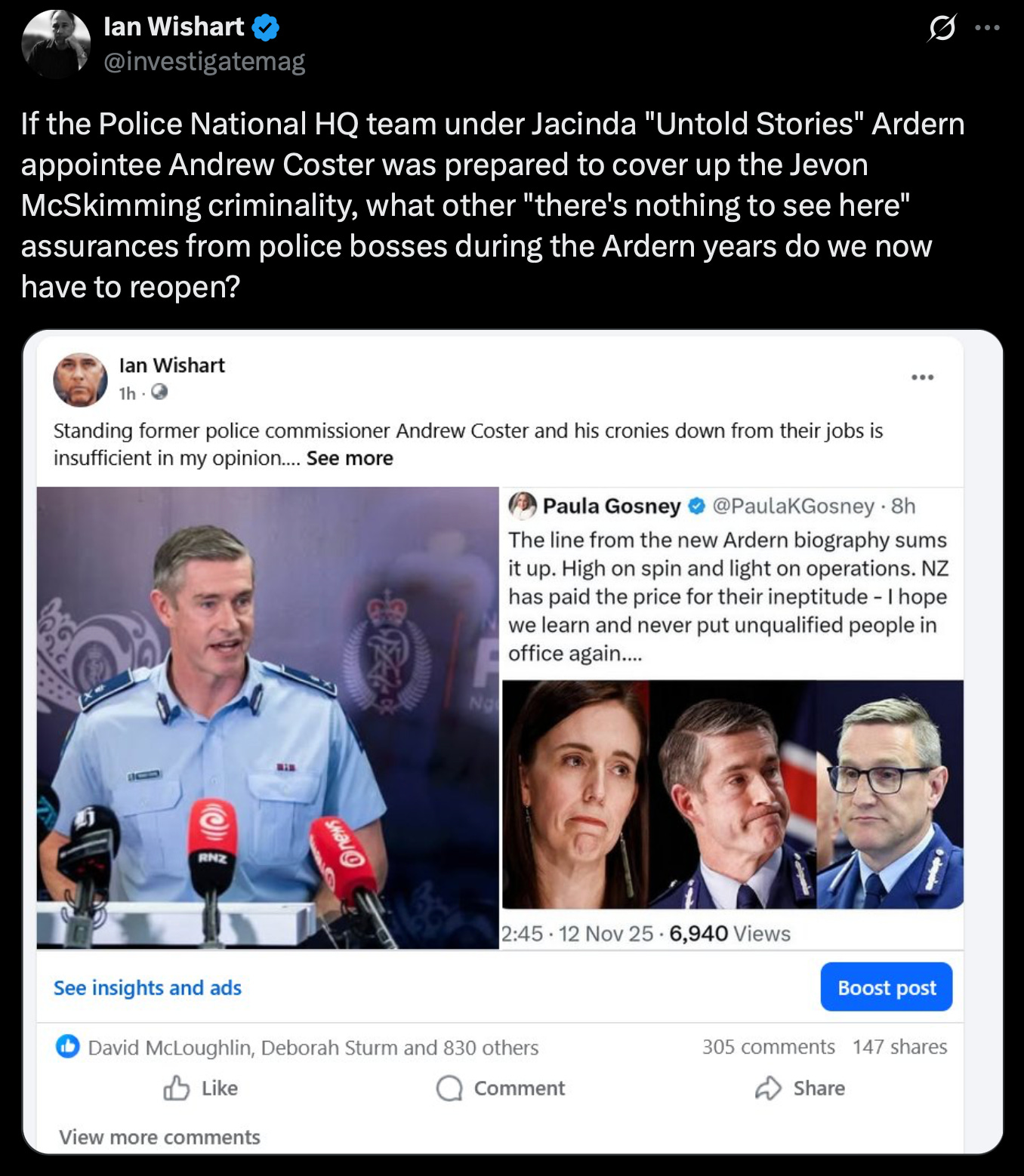Open Ian Wishart's profile avatar in the tweet header
Screen dimensions: 1024x1176
pyautogui.click(x=56, y=44)
